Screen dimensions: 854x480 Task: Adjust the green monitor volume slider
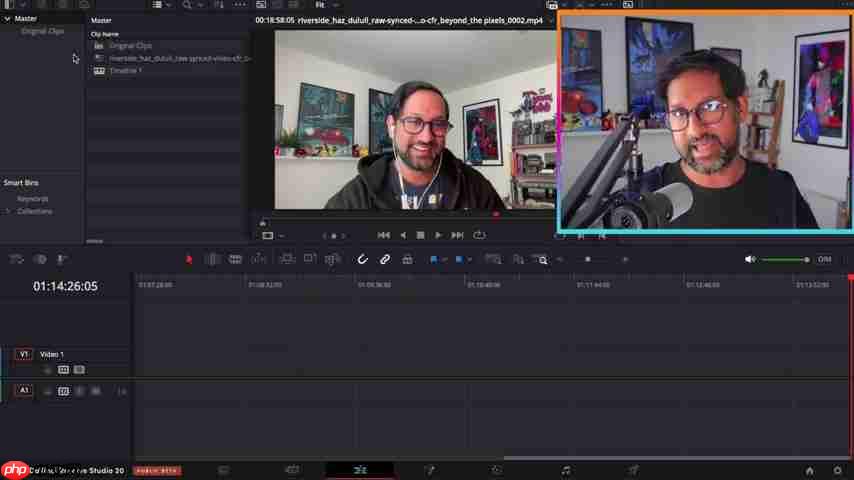tap(785, 260)
